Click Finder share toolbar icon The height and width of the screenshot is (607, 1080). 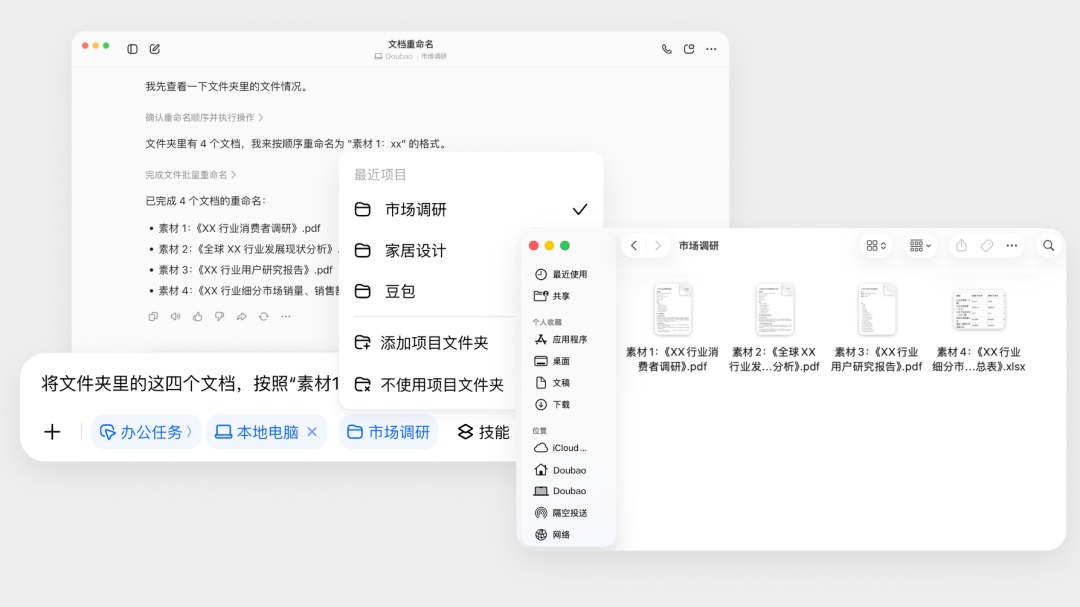pos(962,245)
